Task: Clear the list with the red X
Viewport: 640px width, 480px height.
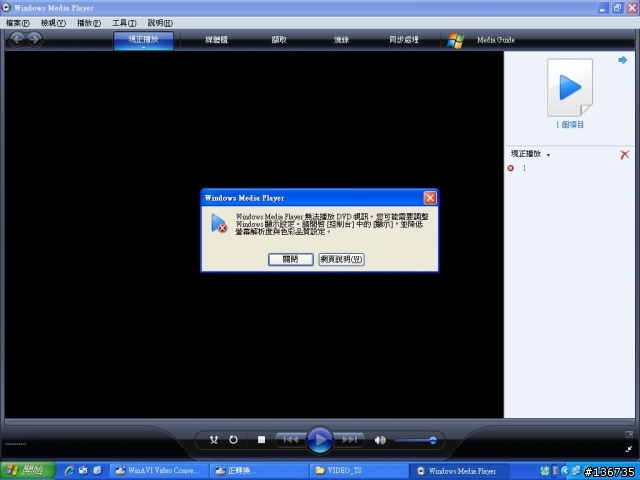Action: pos(624,155)
